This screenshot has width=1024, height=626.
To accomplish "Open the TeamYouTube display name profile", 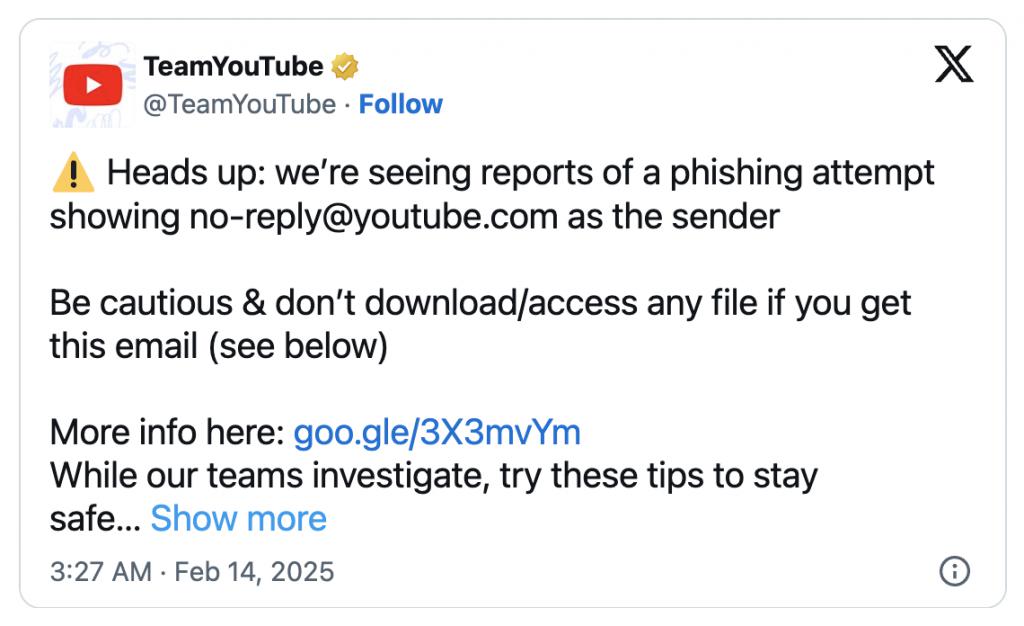I will pyautogui.click(x=233, y=67).
